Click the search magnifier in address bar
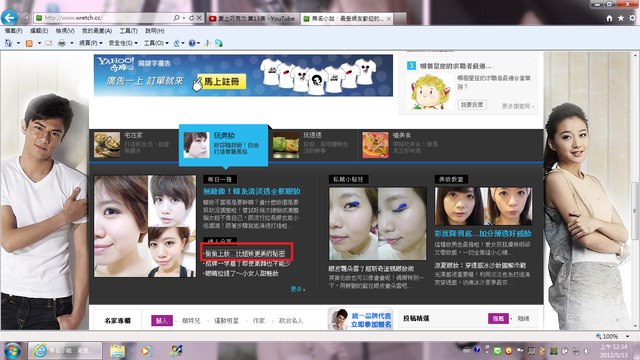Viewport: 640px width, 360px height. [176, 18]
